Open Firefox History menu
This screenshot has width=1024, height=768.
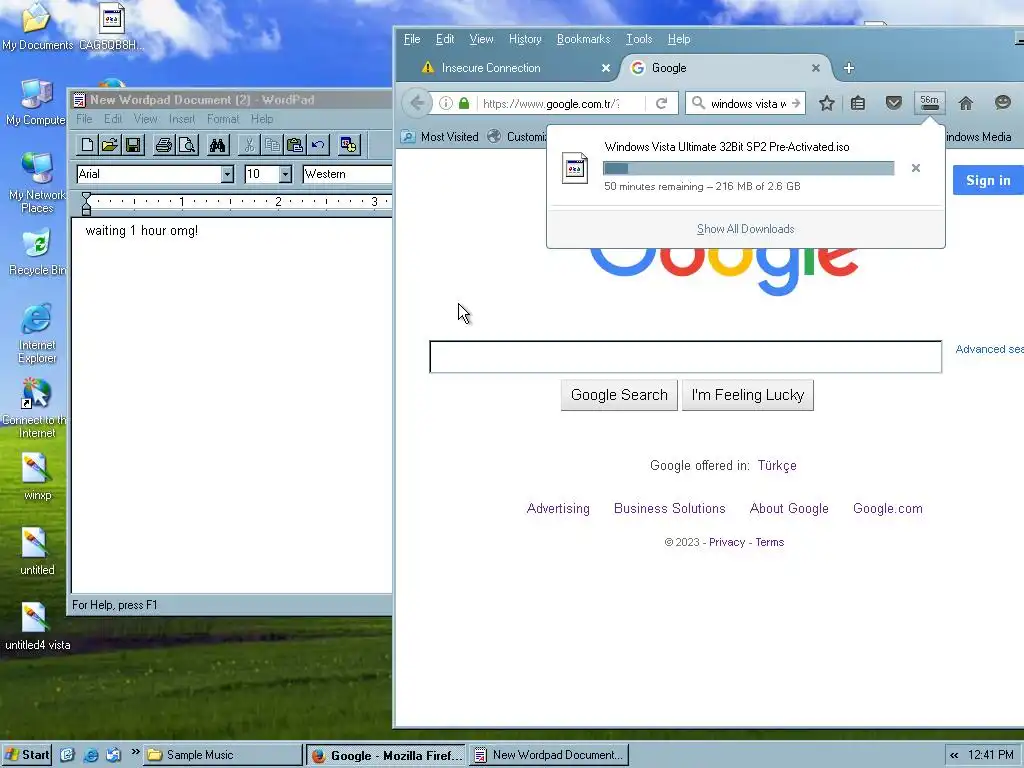point(525,39)
